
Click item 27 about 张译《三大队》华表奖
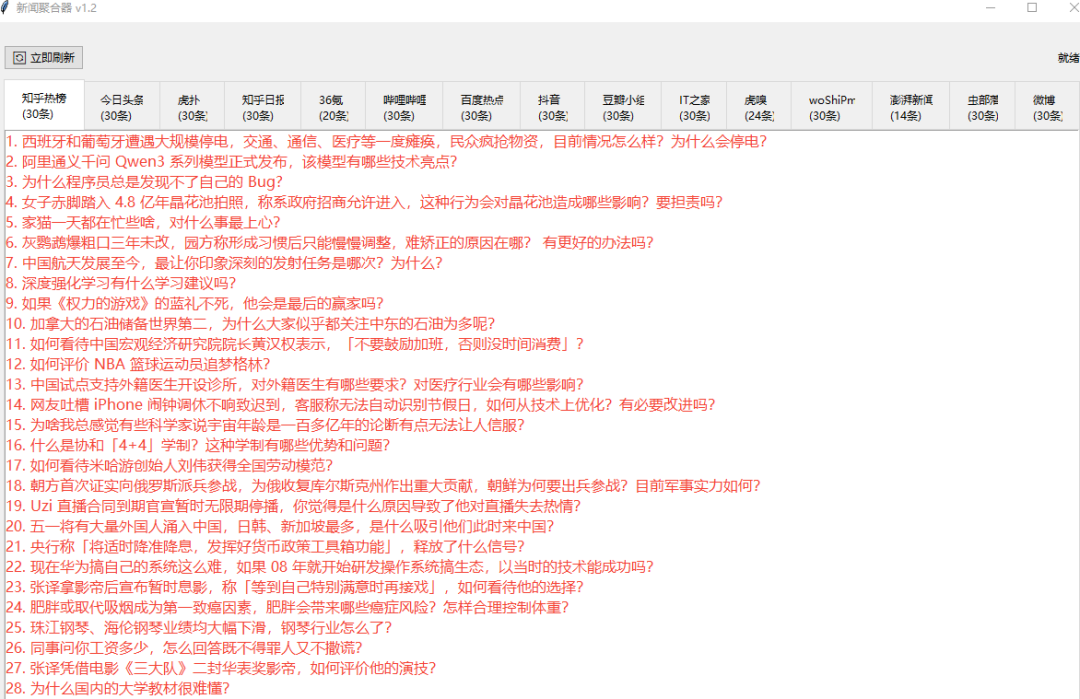tap(221, 669)
